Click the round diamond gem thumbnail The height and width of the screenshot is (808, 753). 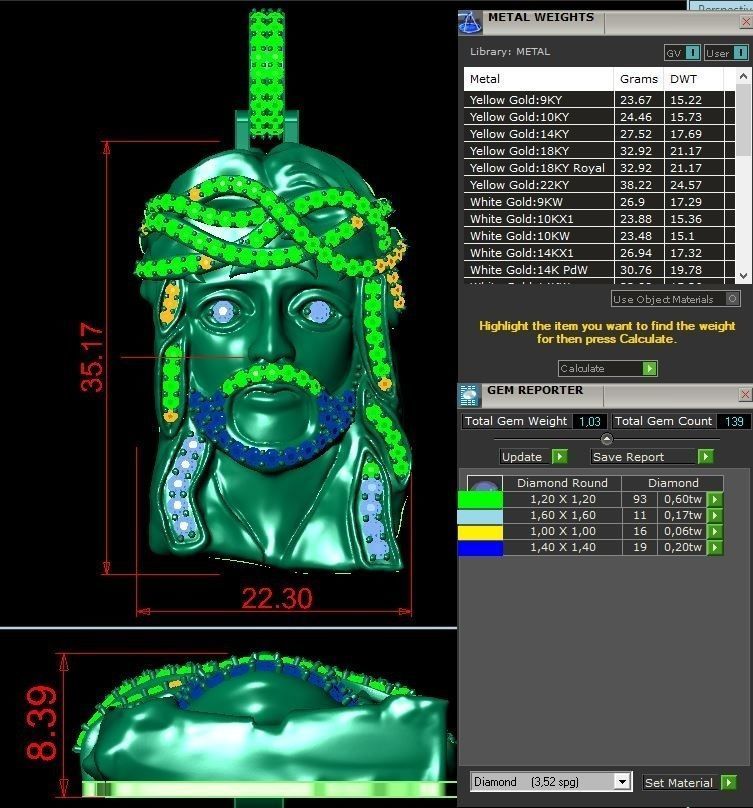[x=484, y=484]
